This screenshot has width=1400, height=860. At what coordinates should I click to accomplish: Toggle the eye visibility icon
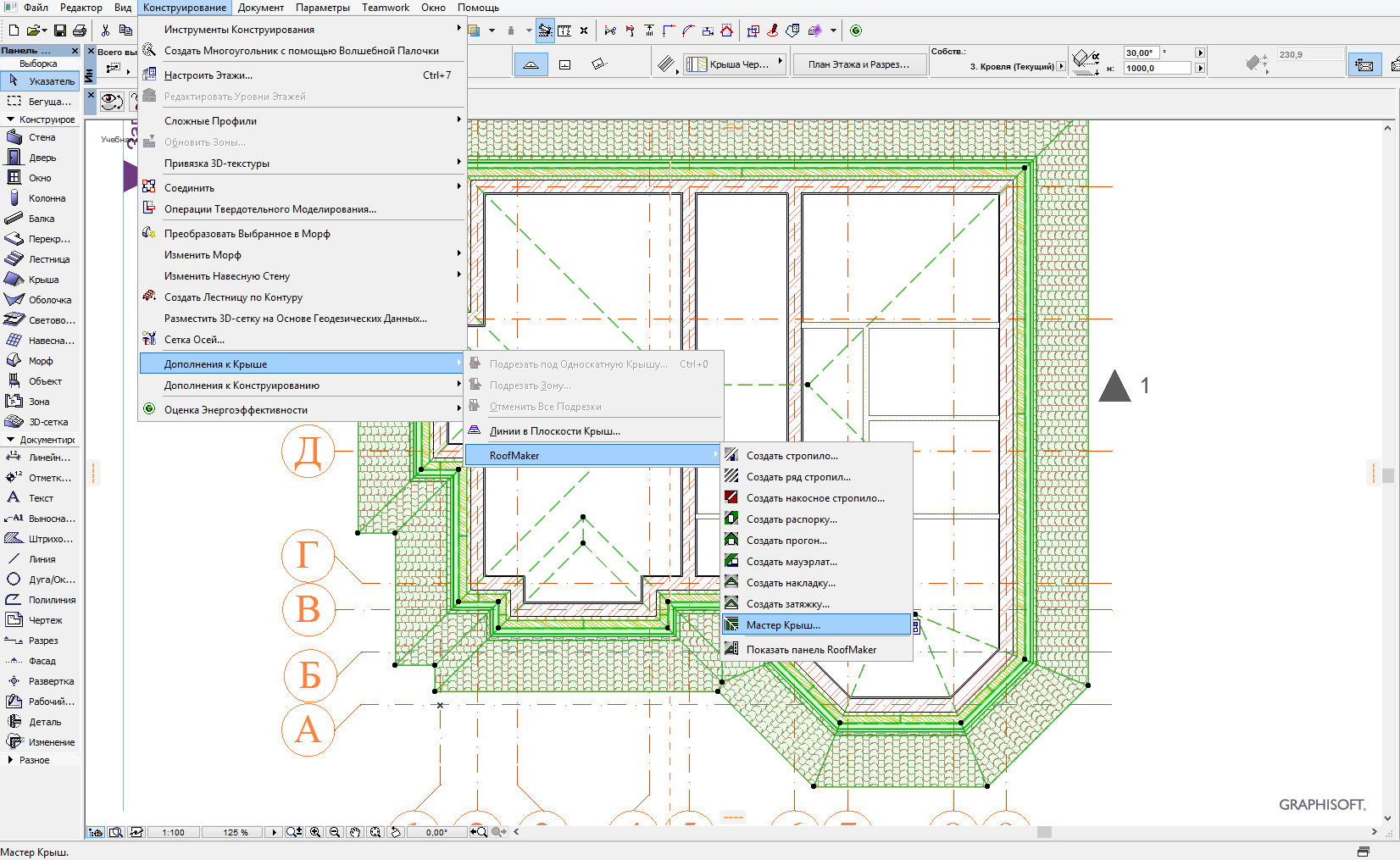pyautogui.click(x=111, y=102)
